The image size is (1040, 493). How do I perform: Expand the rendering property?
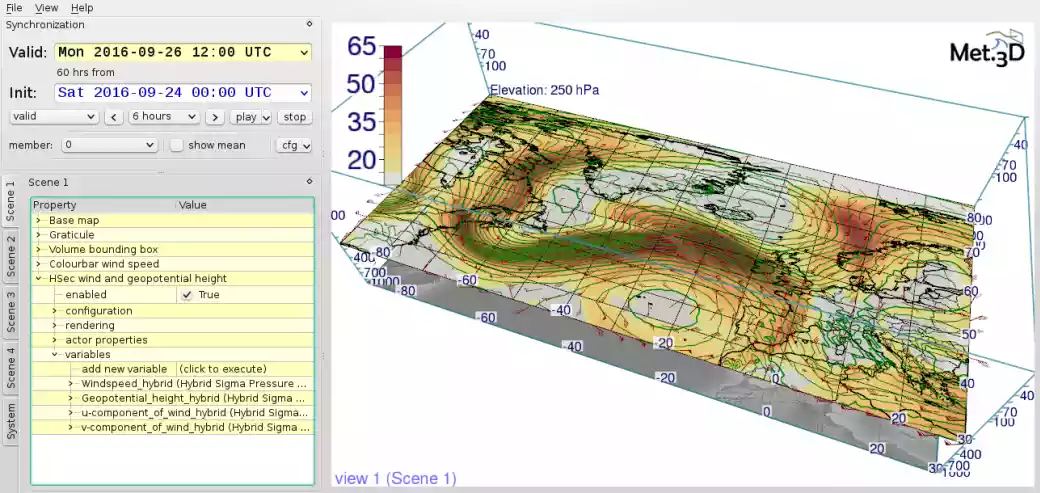pos(54,325)
